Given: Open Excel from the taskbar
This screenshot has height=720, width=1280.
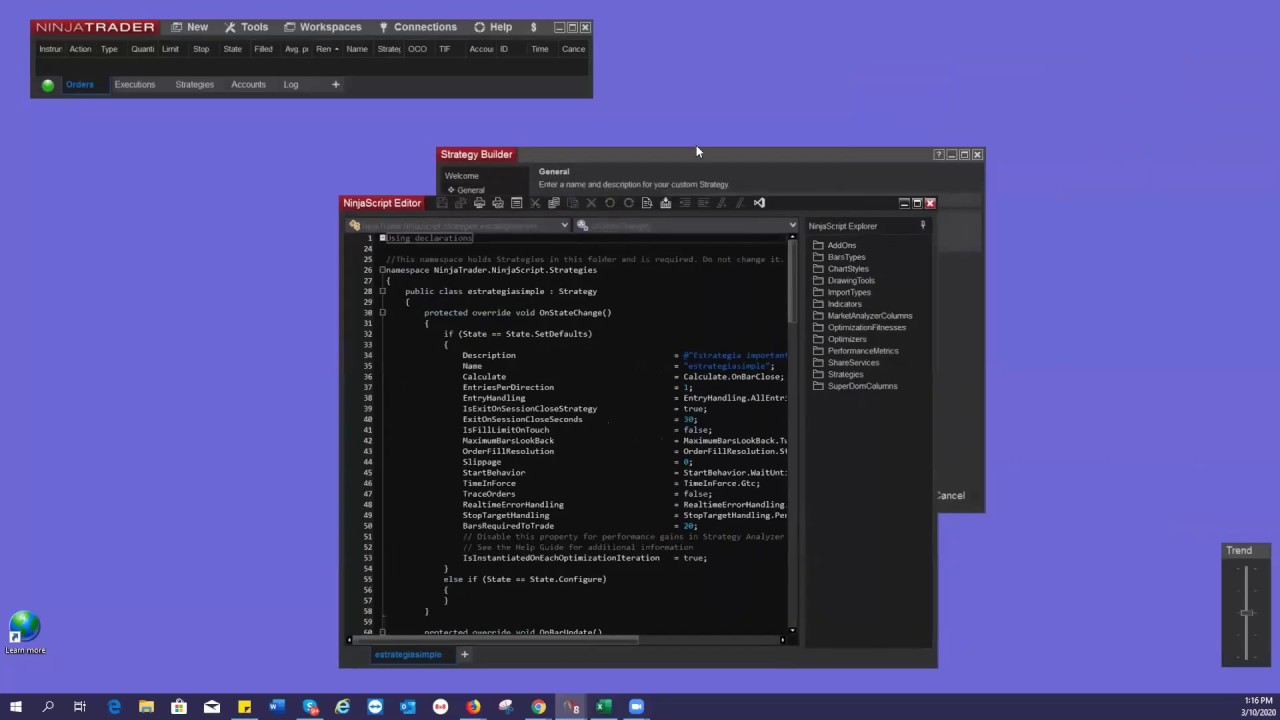Looking at the screenshot, I should pyautogui.click(x=603, y=707).
